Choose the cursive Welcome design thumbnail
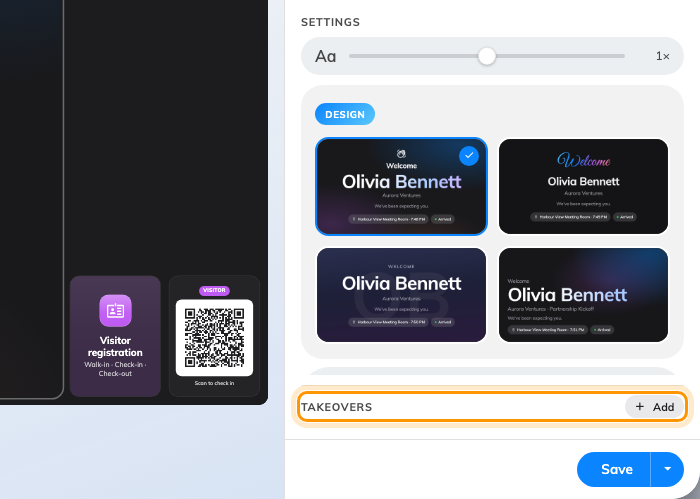 point(583,186)
